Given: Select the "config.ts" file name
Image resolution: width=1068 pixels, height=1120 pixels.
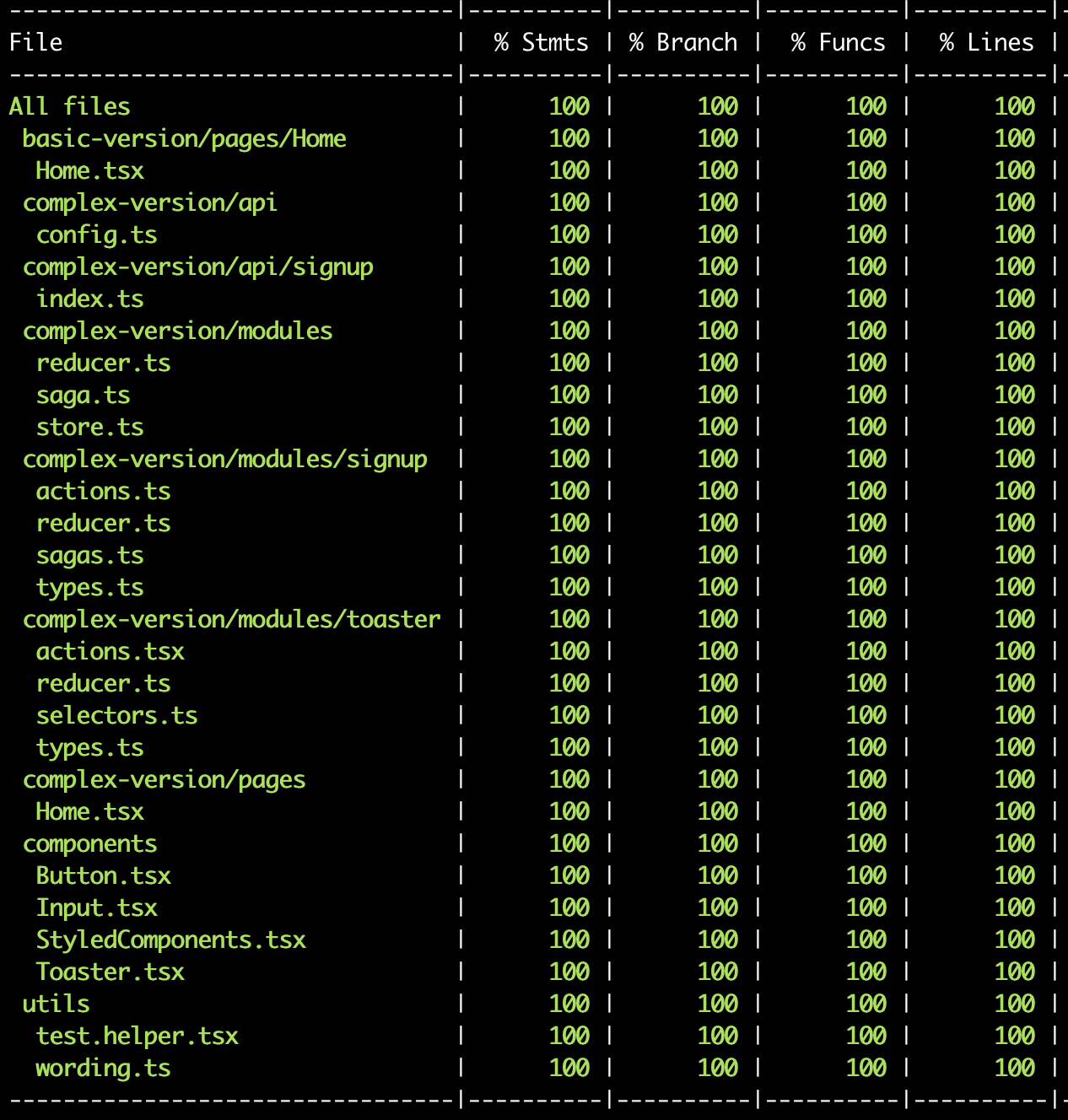Looking at the screenshot, I should click(97, 234).
